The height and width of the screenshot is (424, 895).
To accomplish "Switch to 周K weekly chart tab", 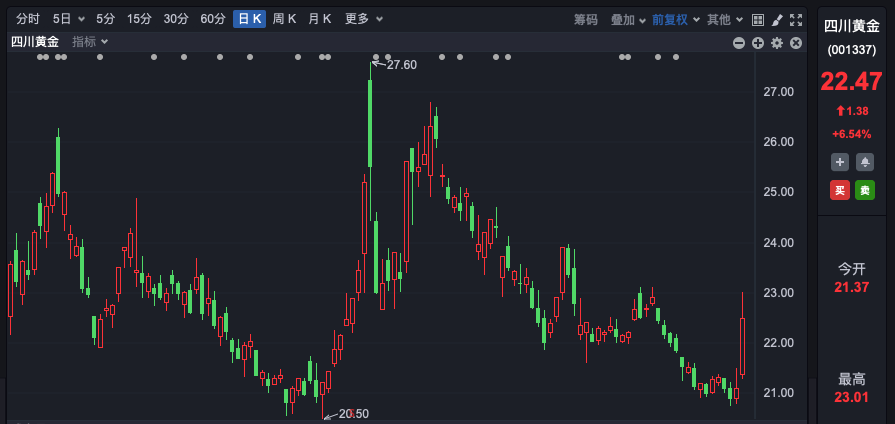I will coord(285,19).
